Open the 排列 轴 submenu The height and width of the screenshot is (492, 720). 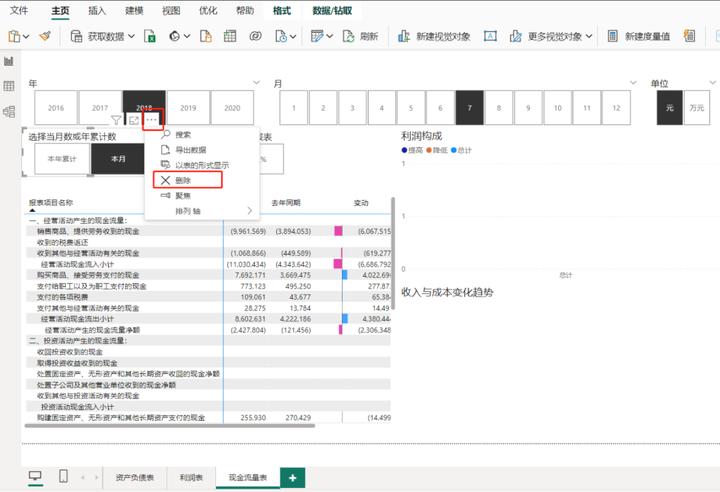202,211
